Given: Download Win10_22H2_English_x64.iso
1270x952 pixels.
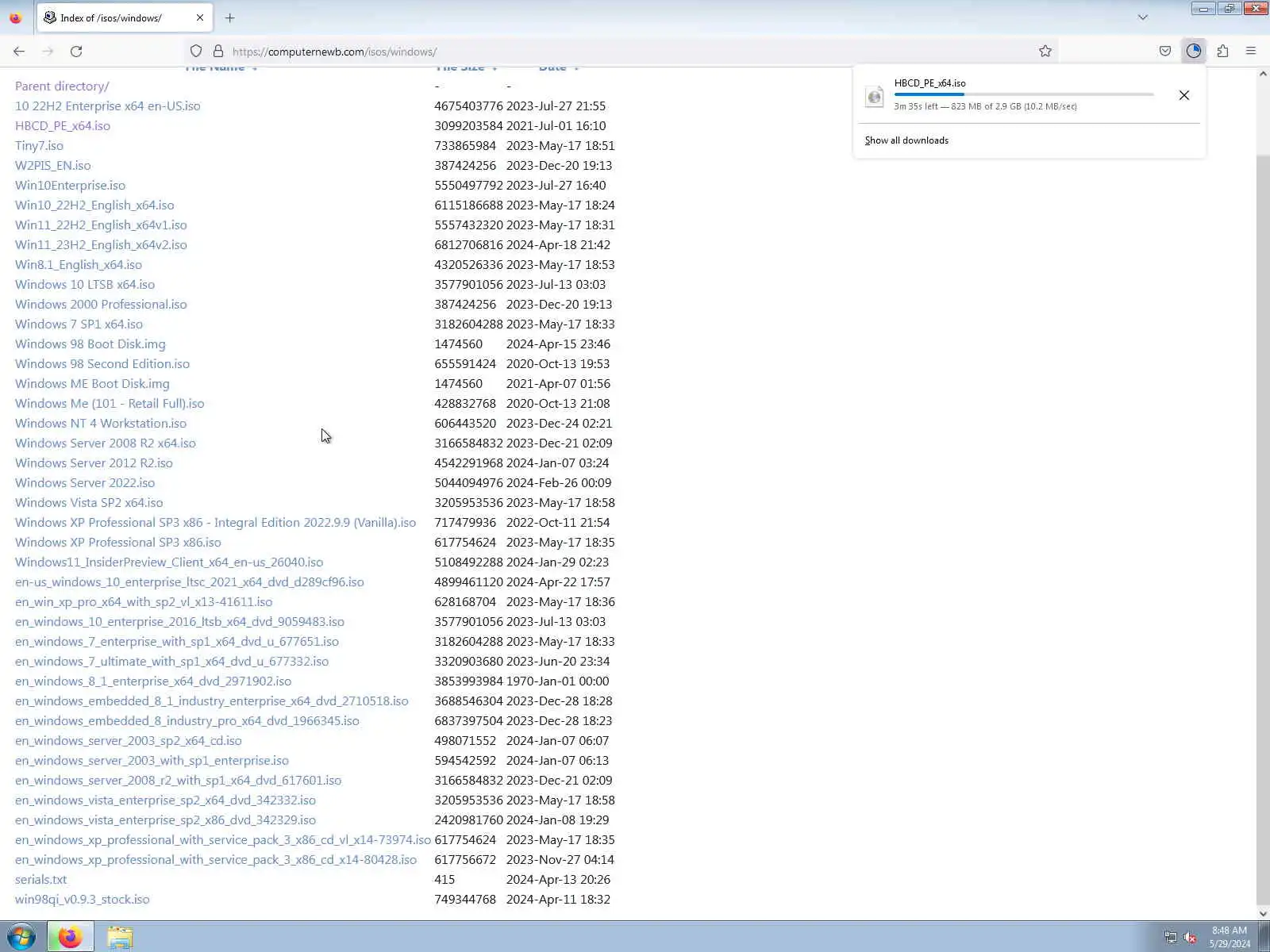Looking at the screenshot, I should click(94, 205).
